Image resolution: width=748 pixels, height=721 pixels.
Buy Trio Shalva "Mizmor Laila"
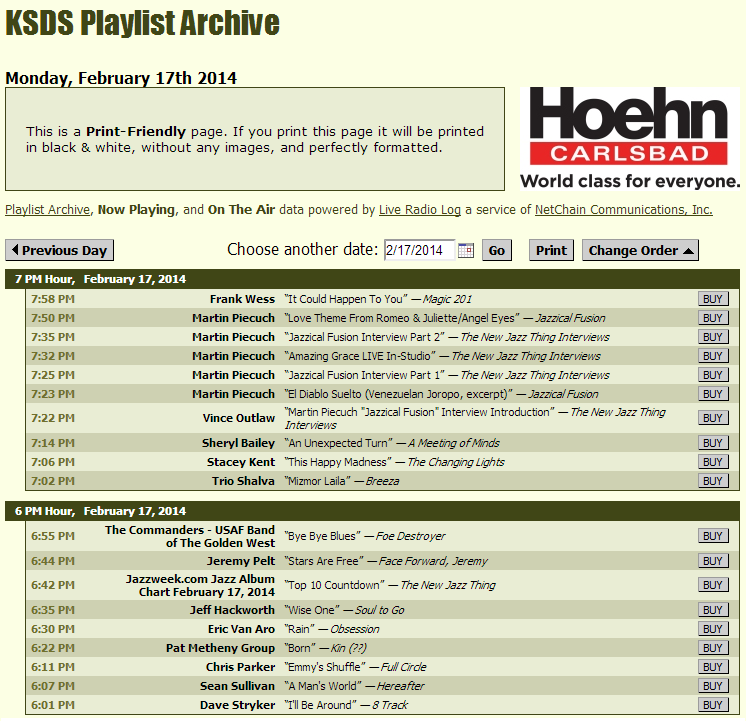pos(713,481)
